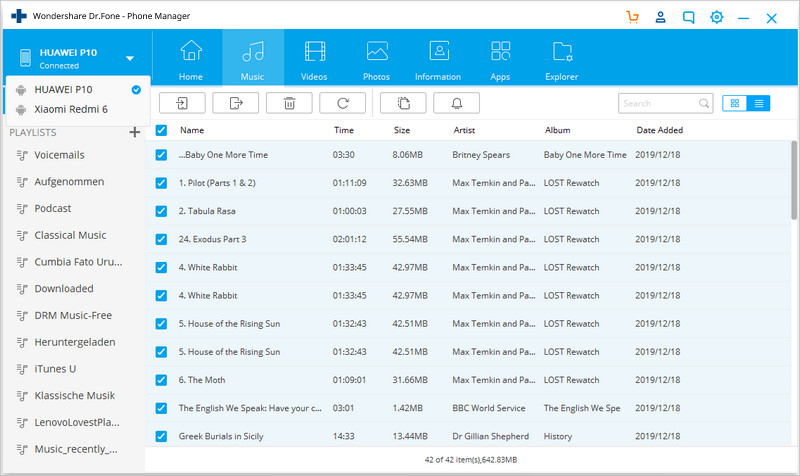Click the import file toolbar button
The height and width of the screenshot is (476, 800).
(182, 103)
